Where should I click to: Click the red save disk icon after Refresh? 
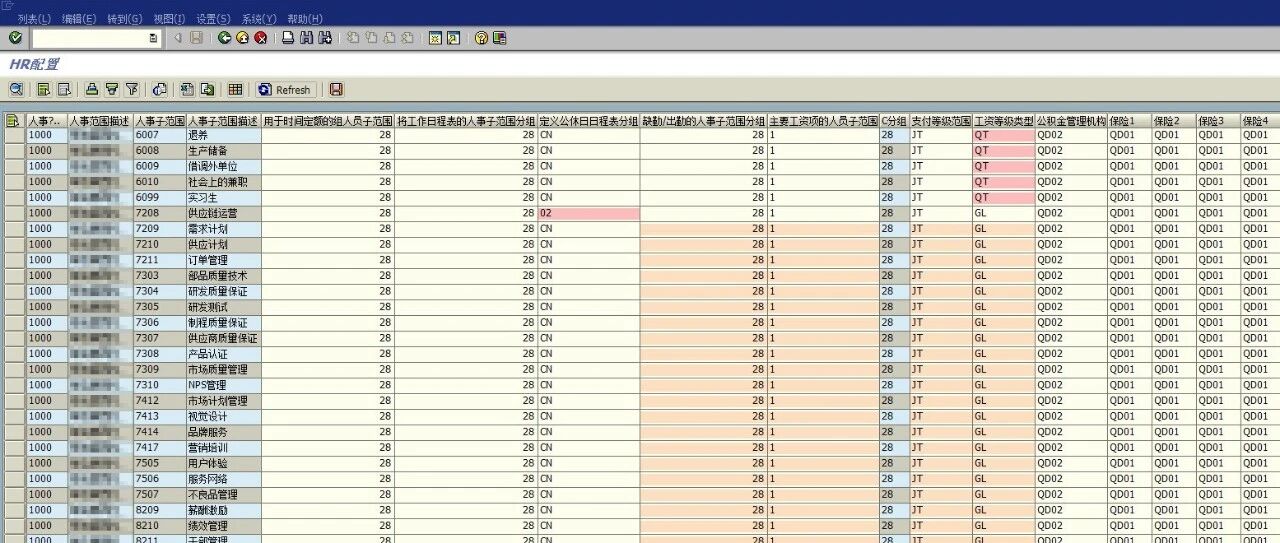point(336,89)
